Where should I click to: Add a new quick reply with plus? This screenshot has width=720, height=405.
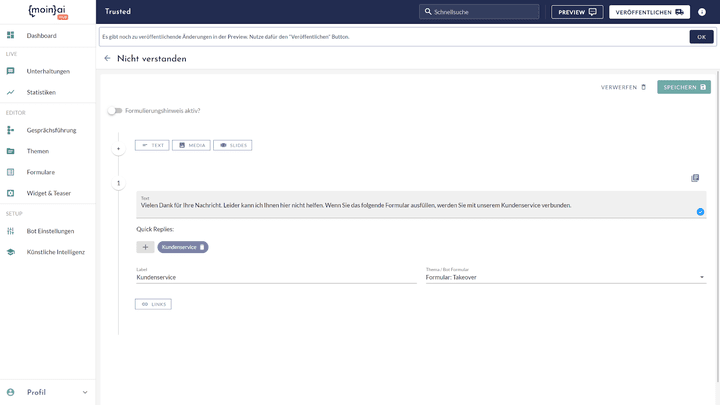(146, 247)
